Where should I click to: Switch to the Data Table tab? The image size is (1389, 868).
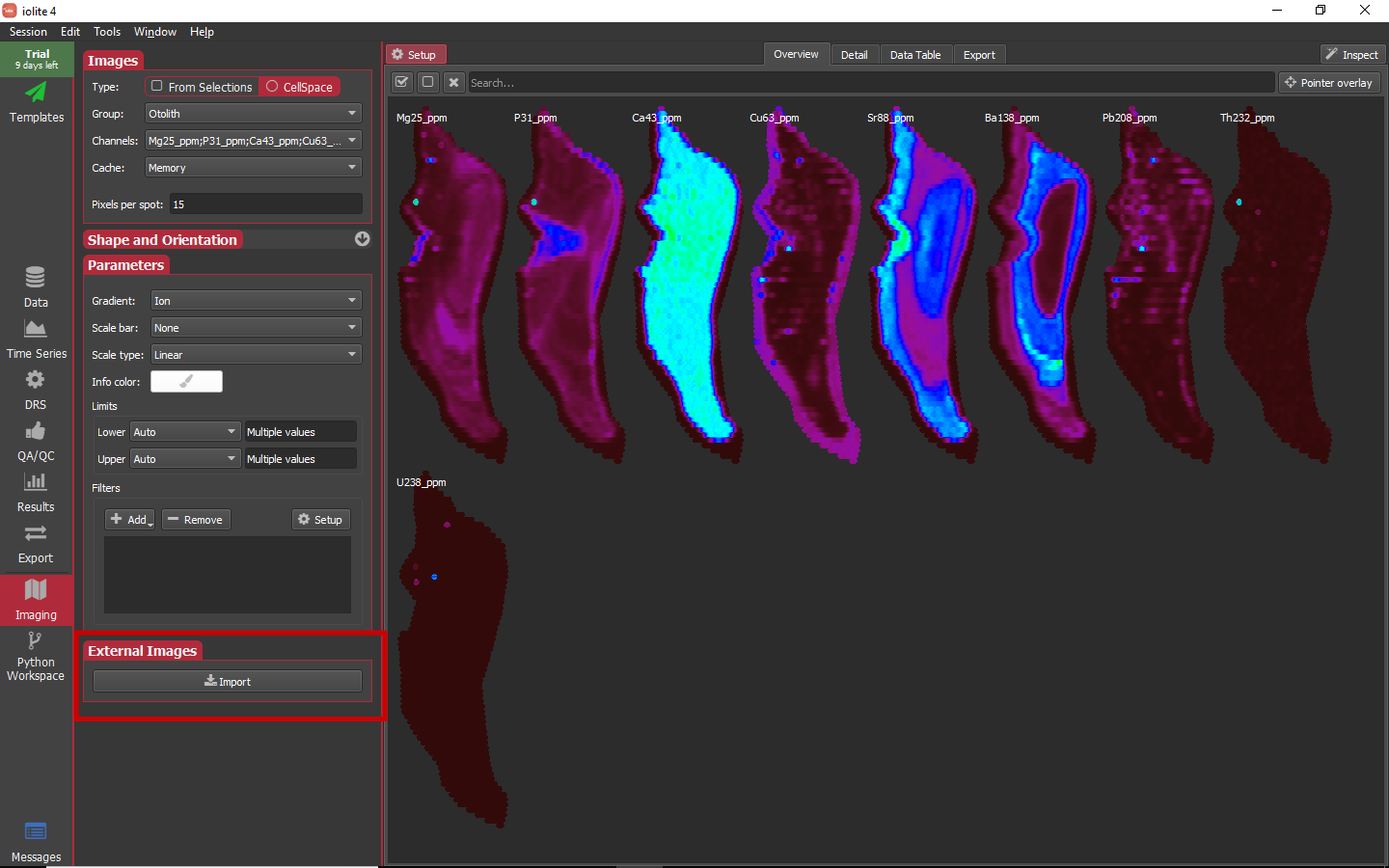(915, 55)
